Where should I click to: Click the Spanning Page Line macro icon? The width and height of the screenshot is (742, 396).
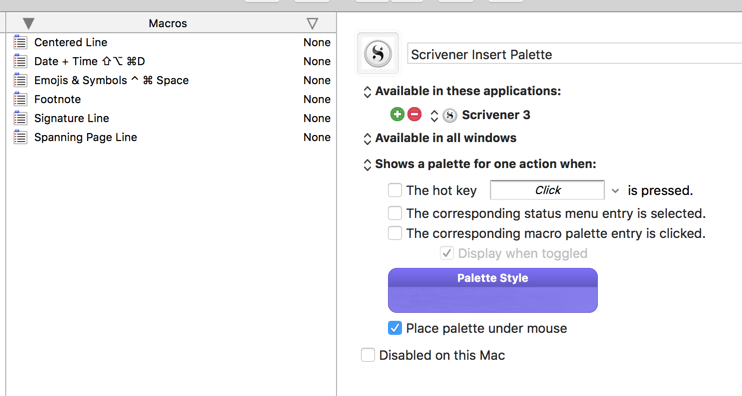[x=20, y=137]
